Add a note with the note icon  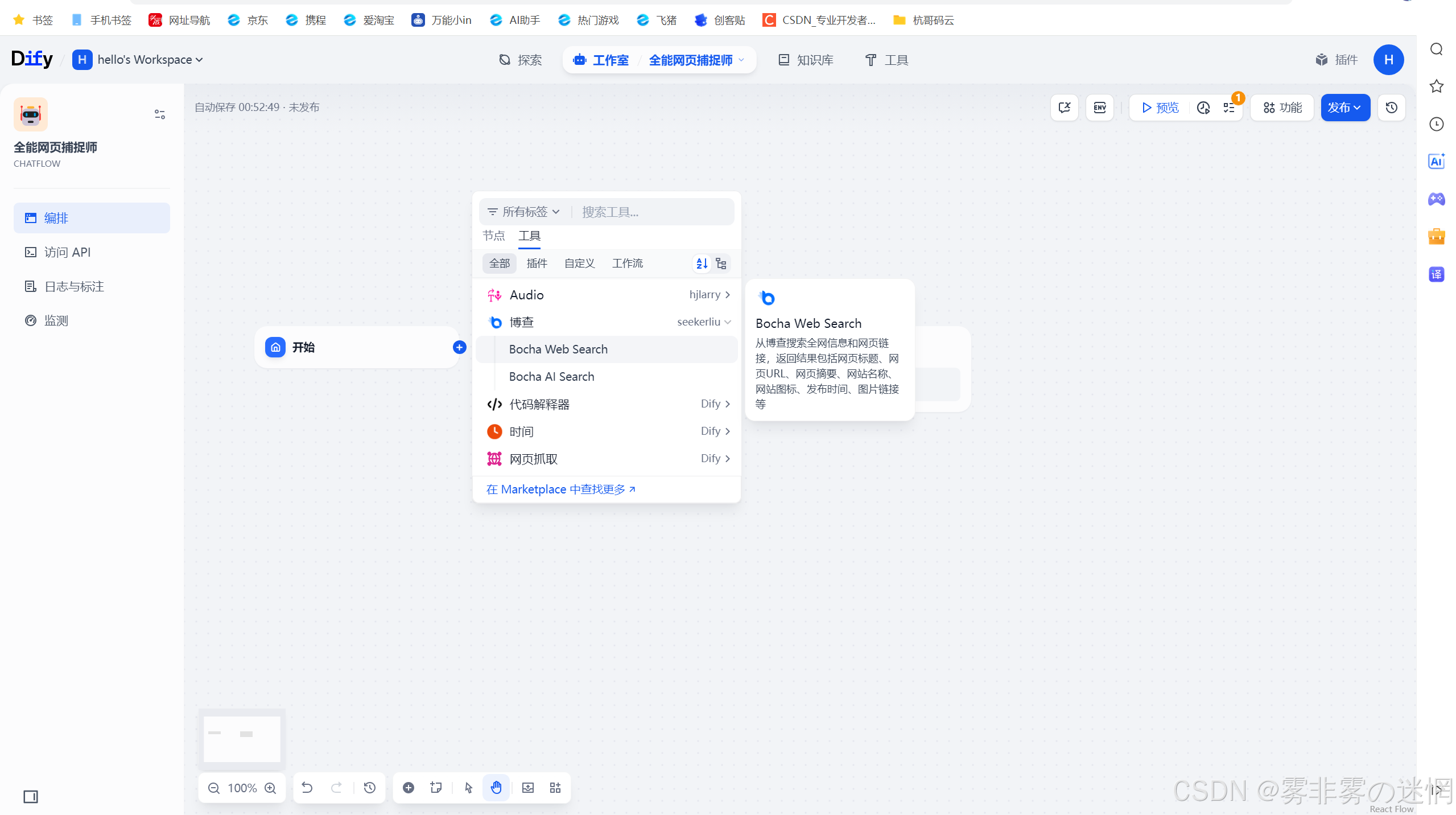coord(436,788)
